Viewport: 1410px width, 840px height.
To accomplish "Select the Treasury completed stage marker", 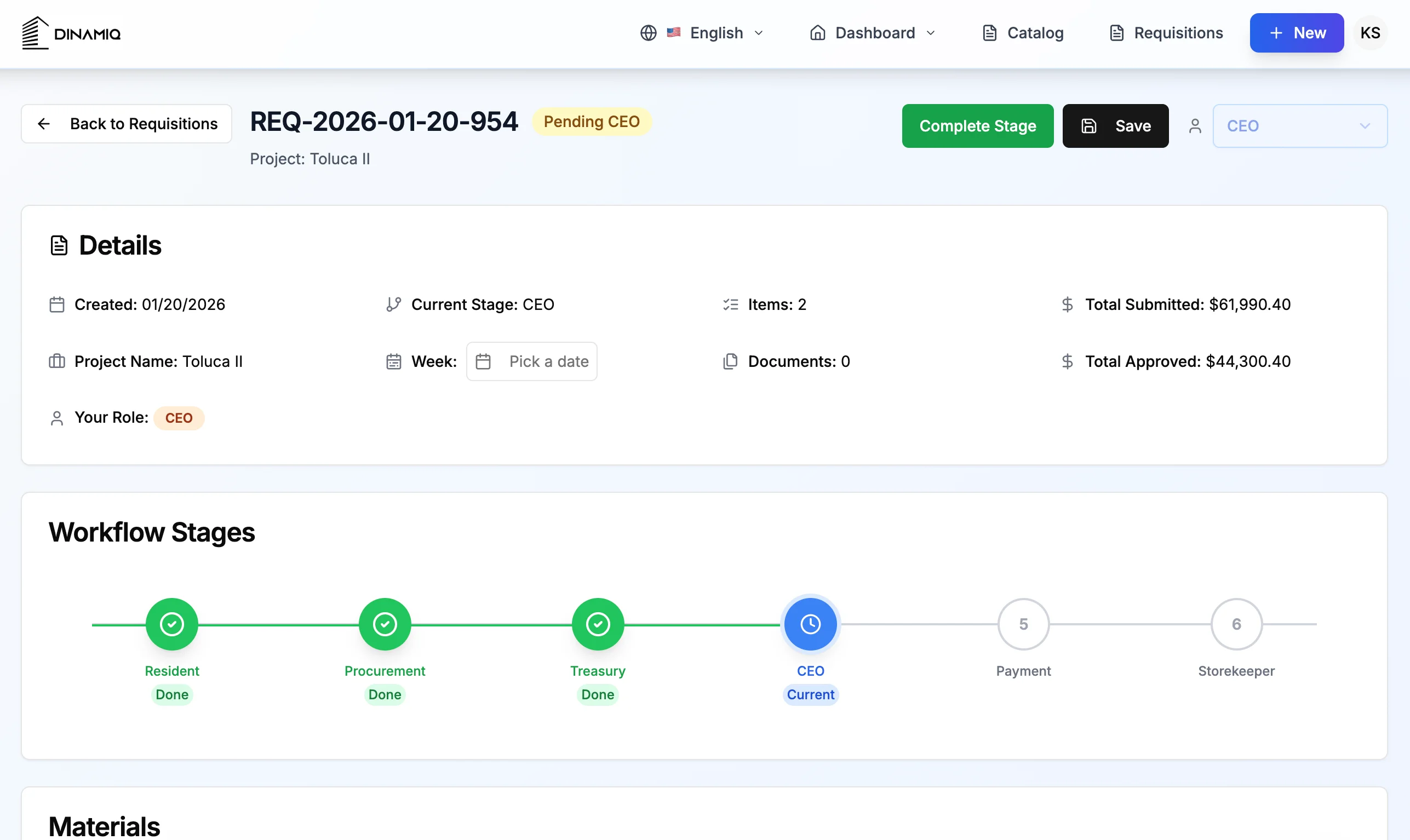I will [598, 624].
